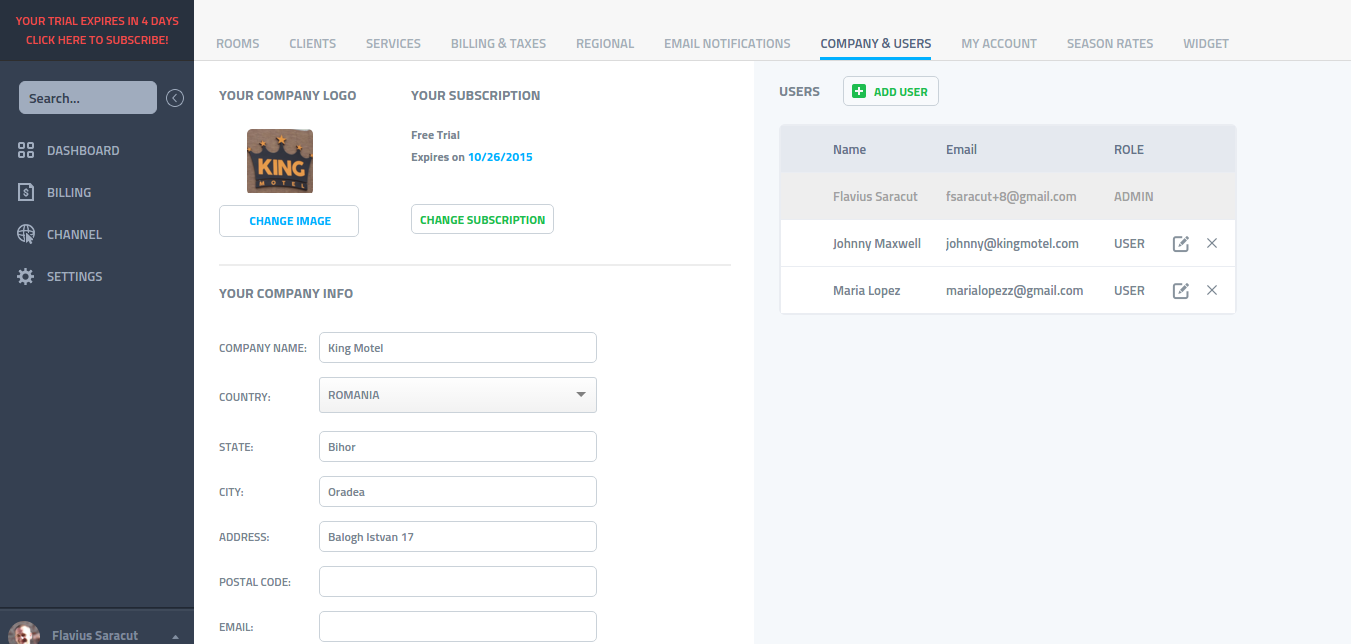Viewport: 1351px width, 644px height.
Task: Click the Settings gear icon
Action: [26, 277]
